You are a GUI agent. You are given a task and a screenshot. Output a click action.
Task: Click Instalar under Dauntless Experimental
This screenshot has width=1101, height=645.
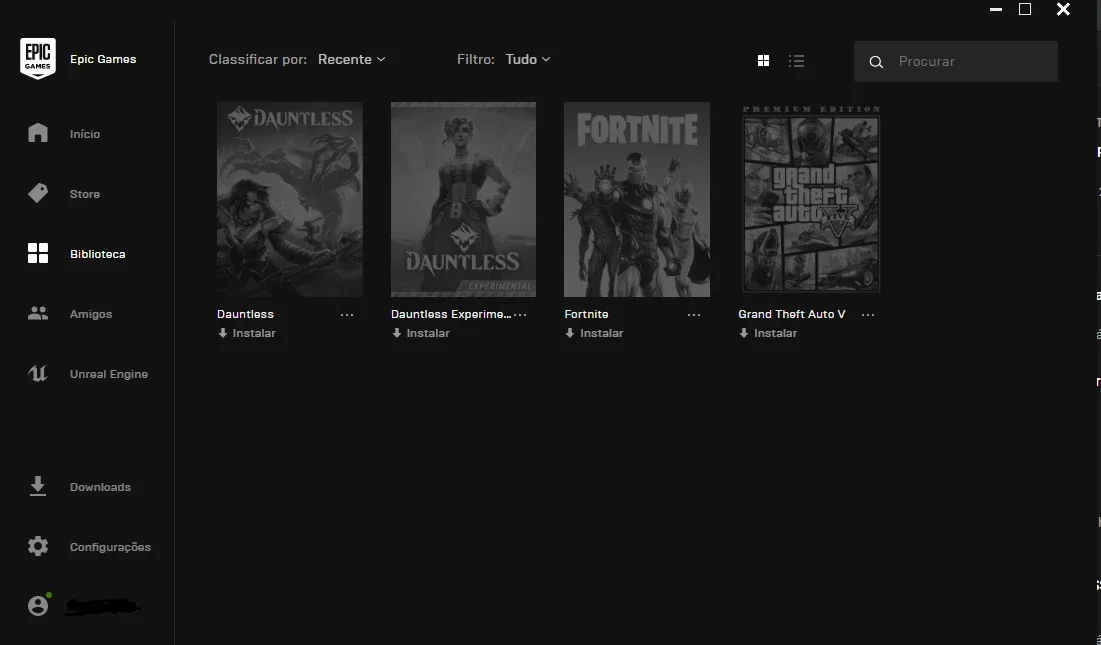pos(428,333)
